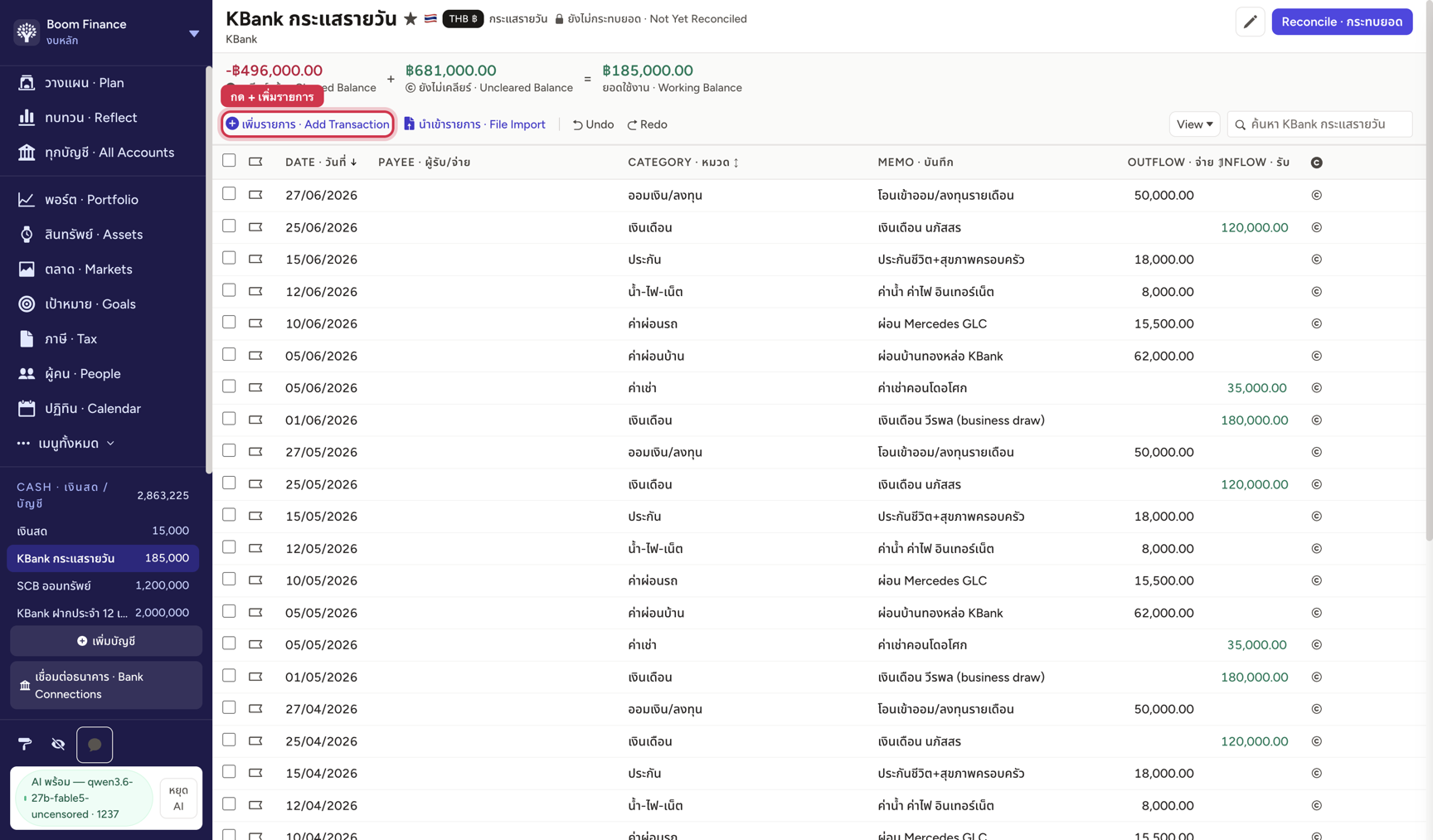Click cleared status icon for 25/06/2026 row

tap(1316, 227)
